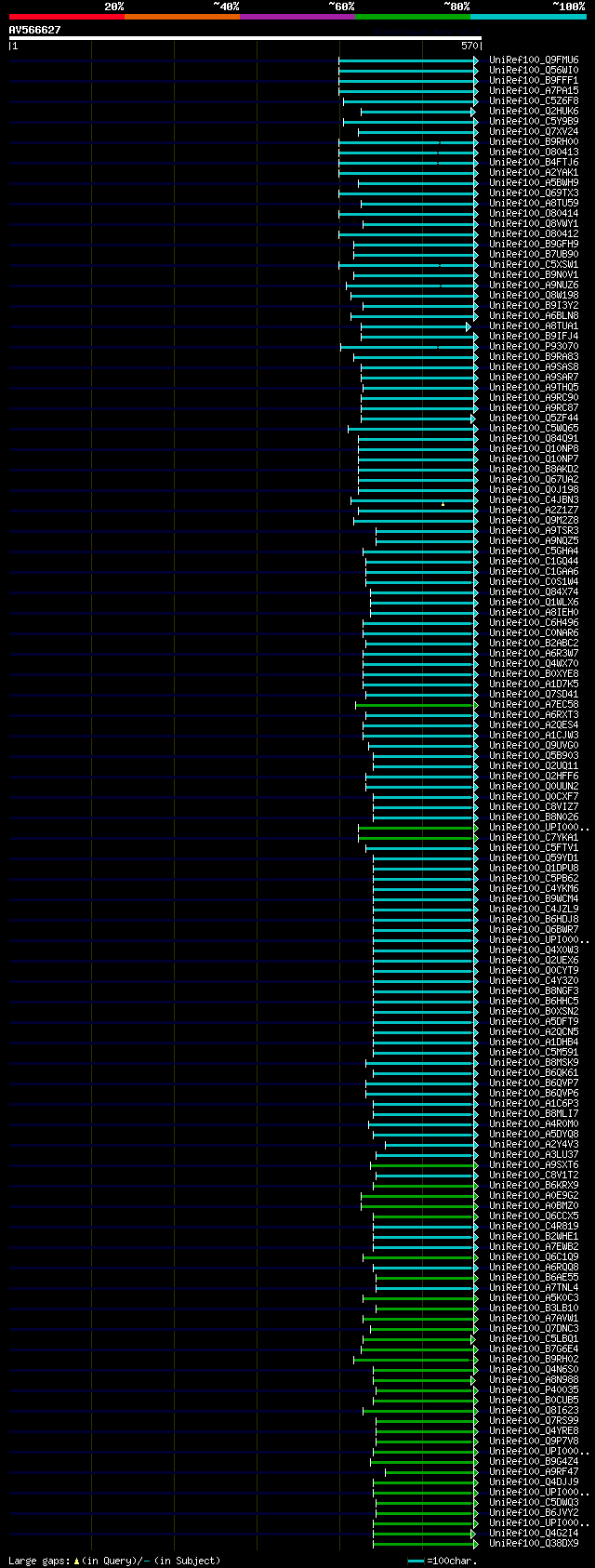Click the cyan alignment bar for UniRef100_A8TUA1
The height and width of the screenshot is (1568, 595).
(x=416, y=326)
